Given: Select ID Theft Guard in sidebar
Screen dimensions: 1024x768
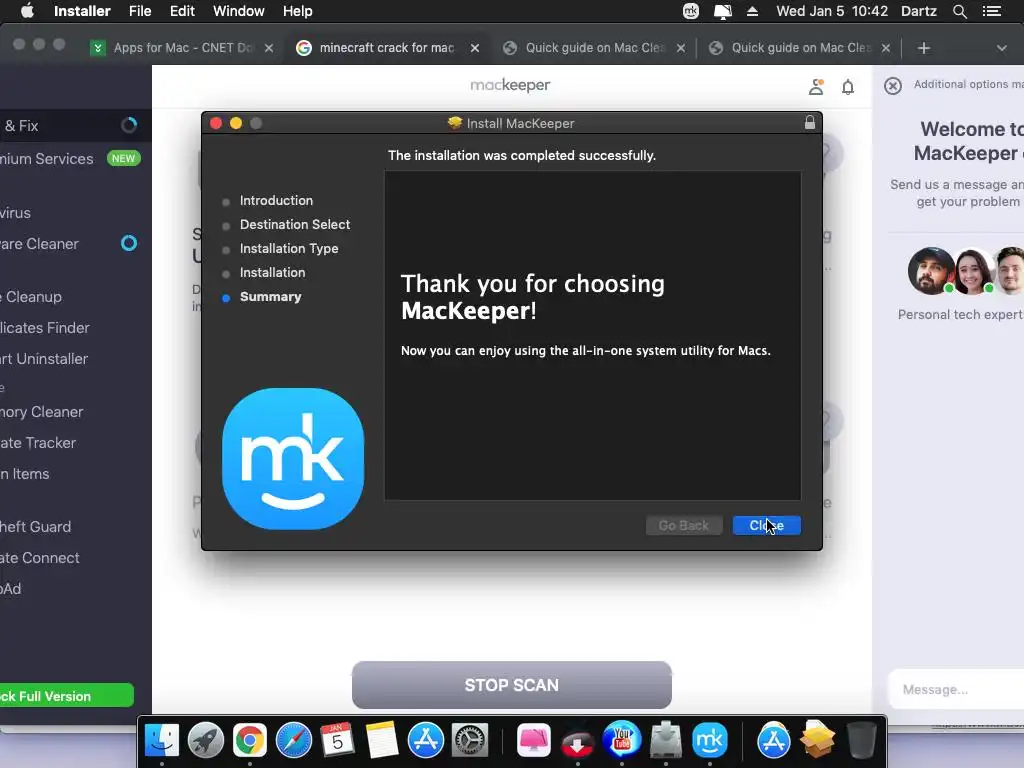Looking at the screenshot, I should pos(75,526).
